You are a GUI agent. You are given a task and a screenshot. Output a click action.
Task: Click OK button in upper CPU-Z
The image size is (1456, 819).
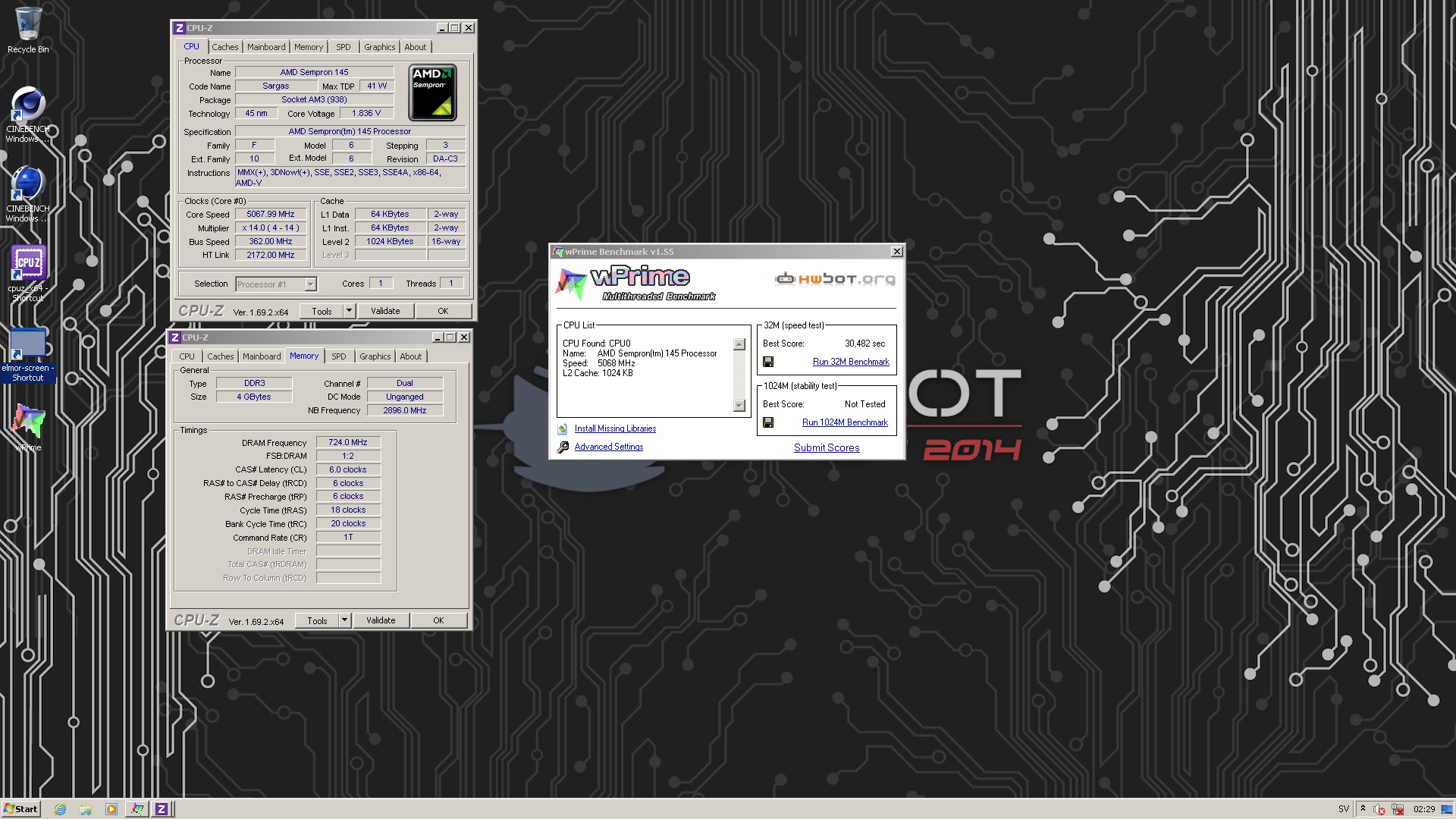tap(443, 311)
